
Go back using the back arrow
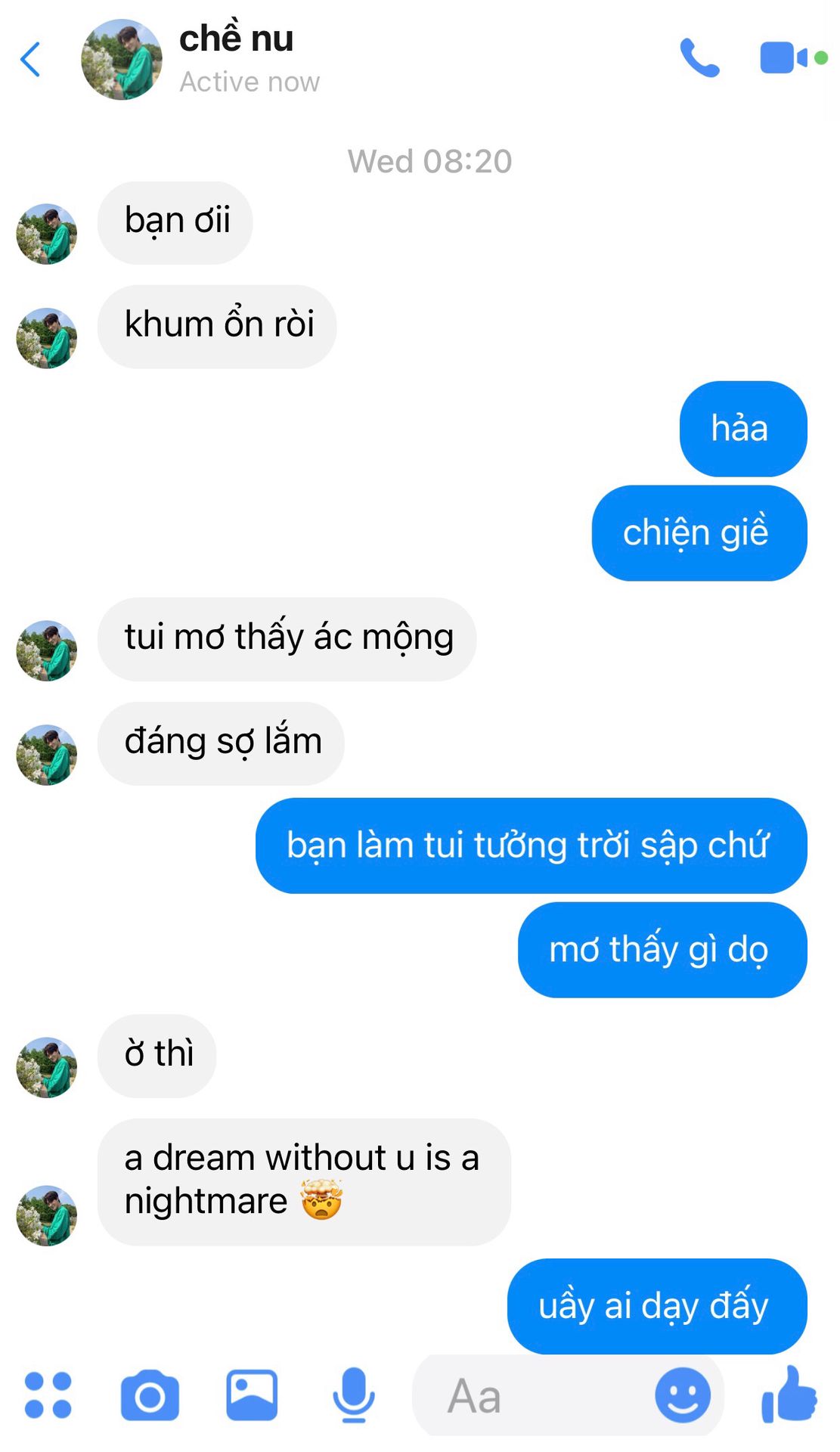pos(30,60)
